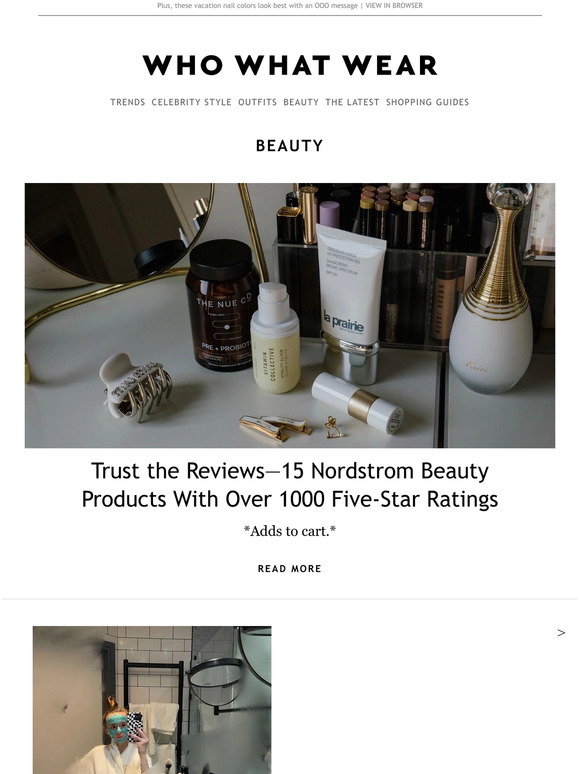Open the Celebrity Style menu link
This screenshot has width=580, height=774.
click(x=192, y=102)
